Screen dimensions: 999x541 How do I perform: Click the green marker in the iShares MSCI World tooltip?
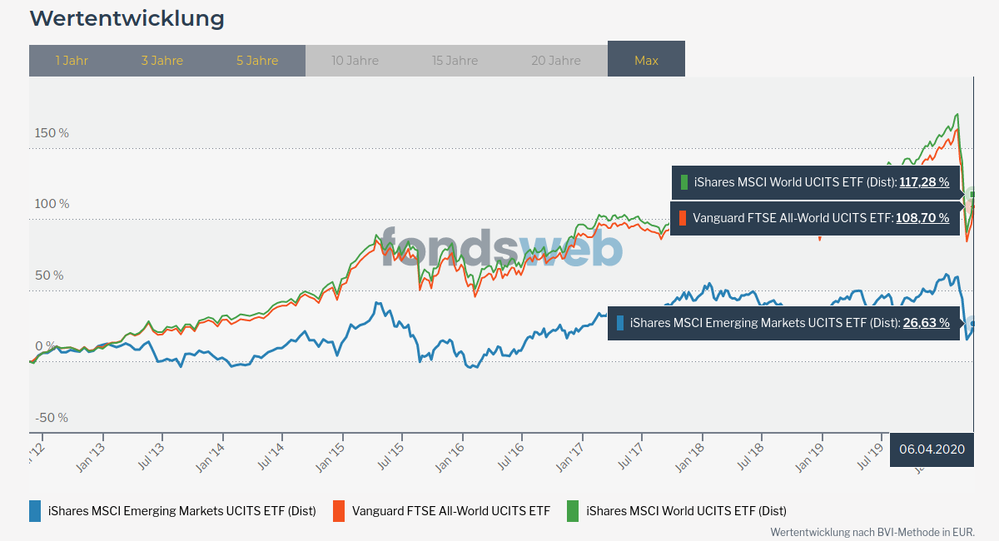tap(684, 182)
